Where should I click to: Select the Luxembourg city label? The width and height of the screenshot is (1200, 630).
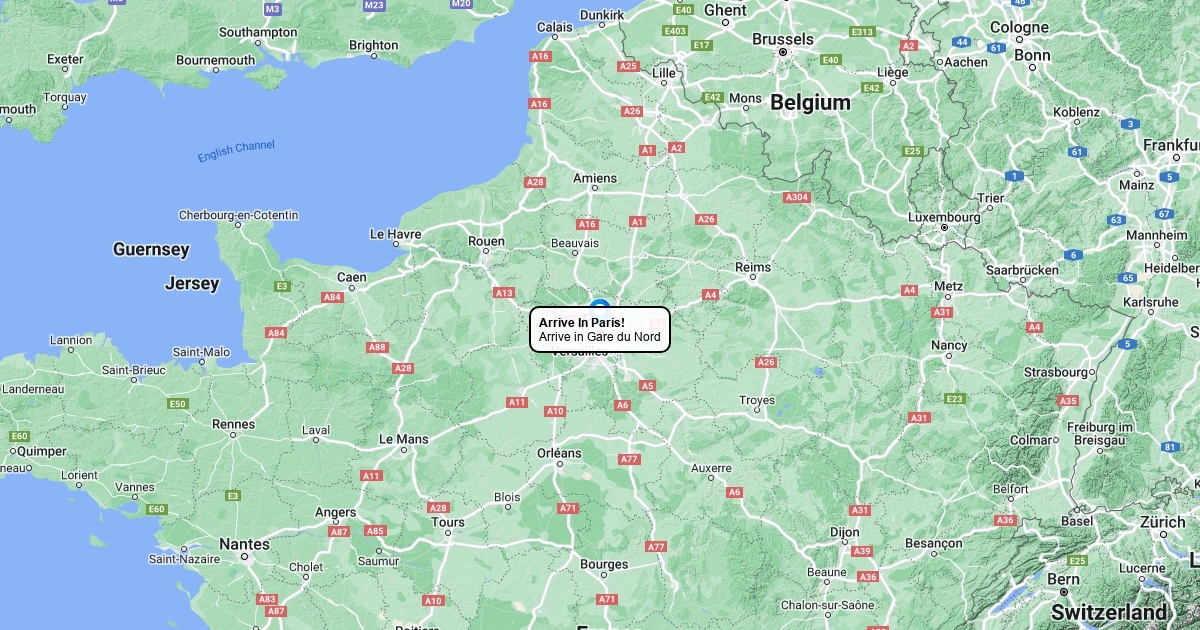tap(944, 217)
